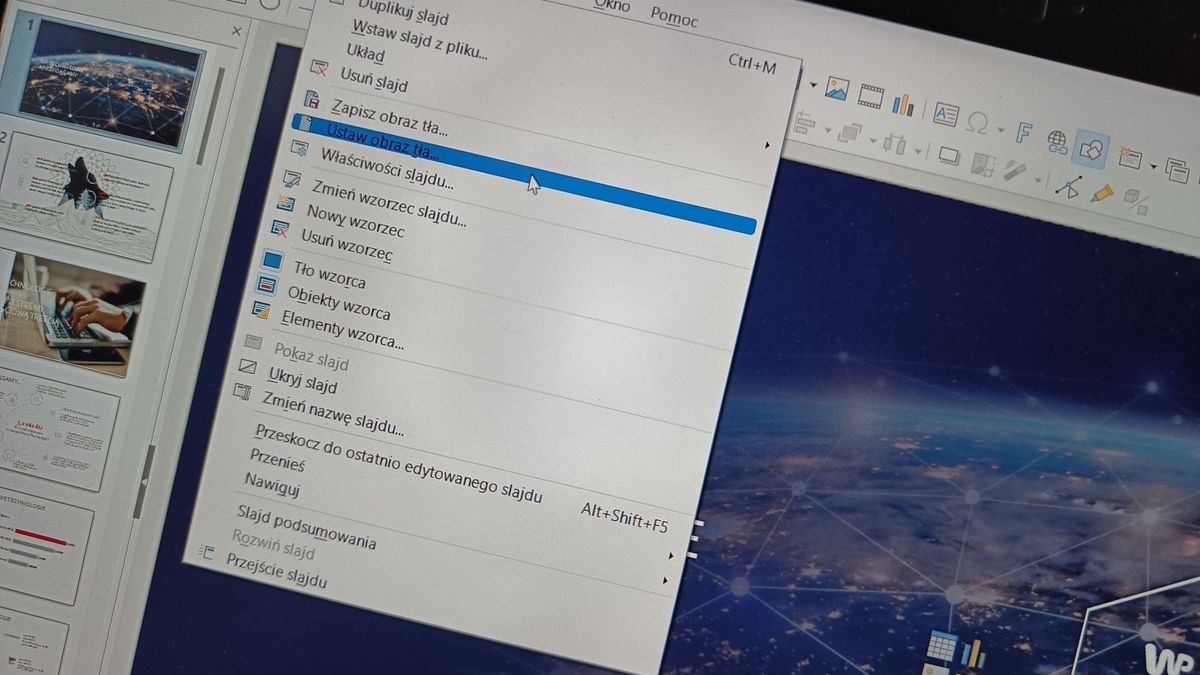Select Usuń slajd from the menu

(373, 78)
